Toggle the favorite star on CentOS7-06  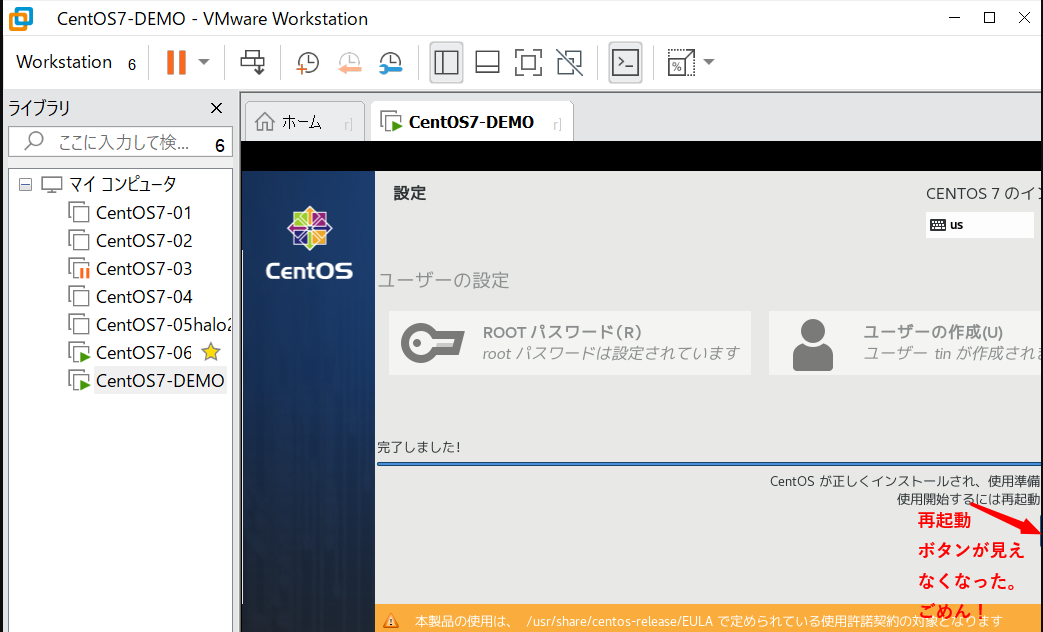click(211, 352)
